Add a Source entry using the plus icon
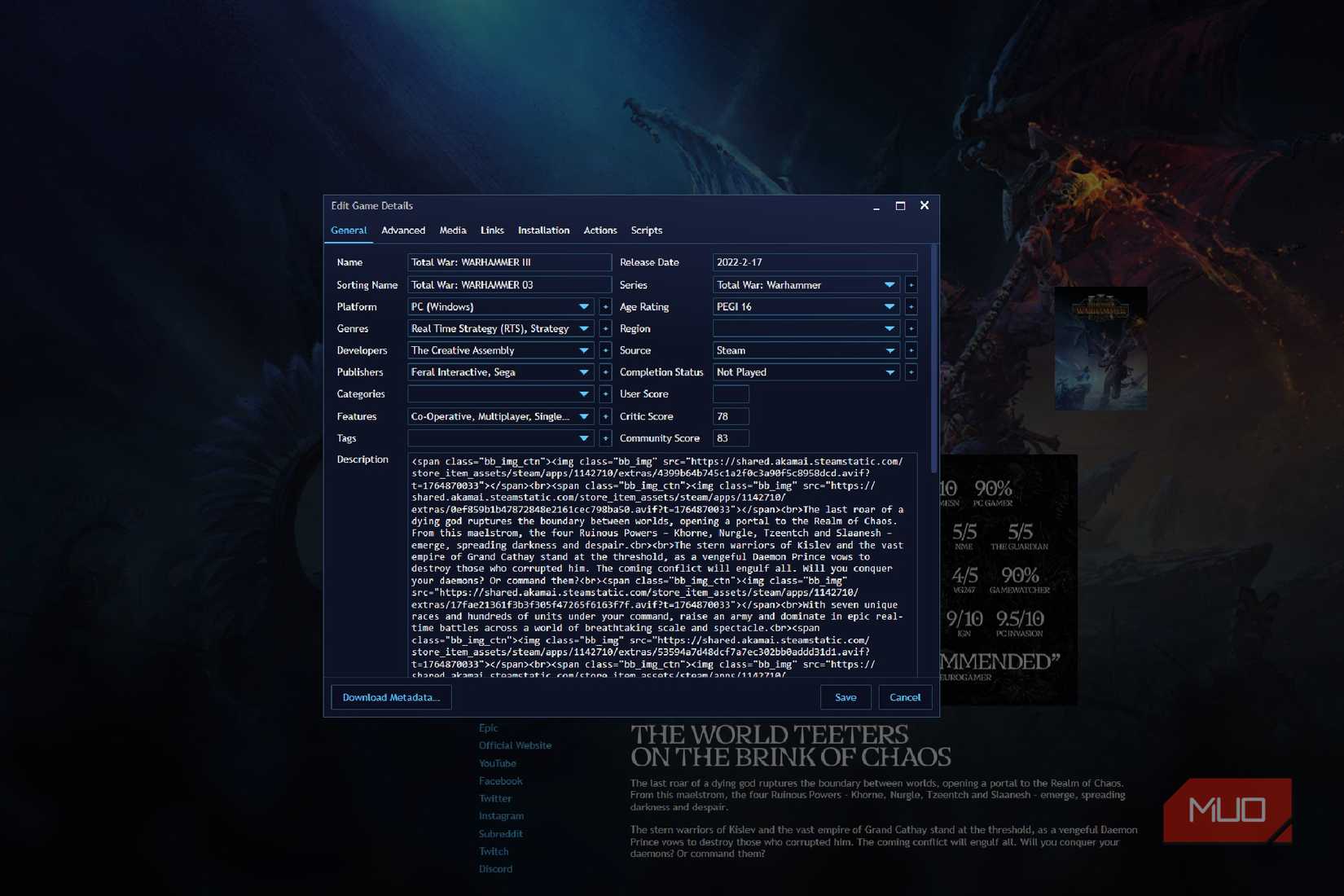The width and height of the screenshot is (1344, 896). click(x=911, y=350)
